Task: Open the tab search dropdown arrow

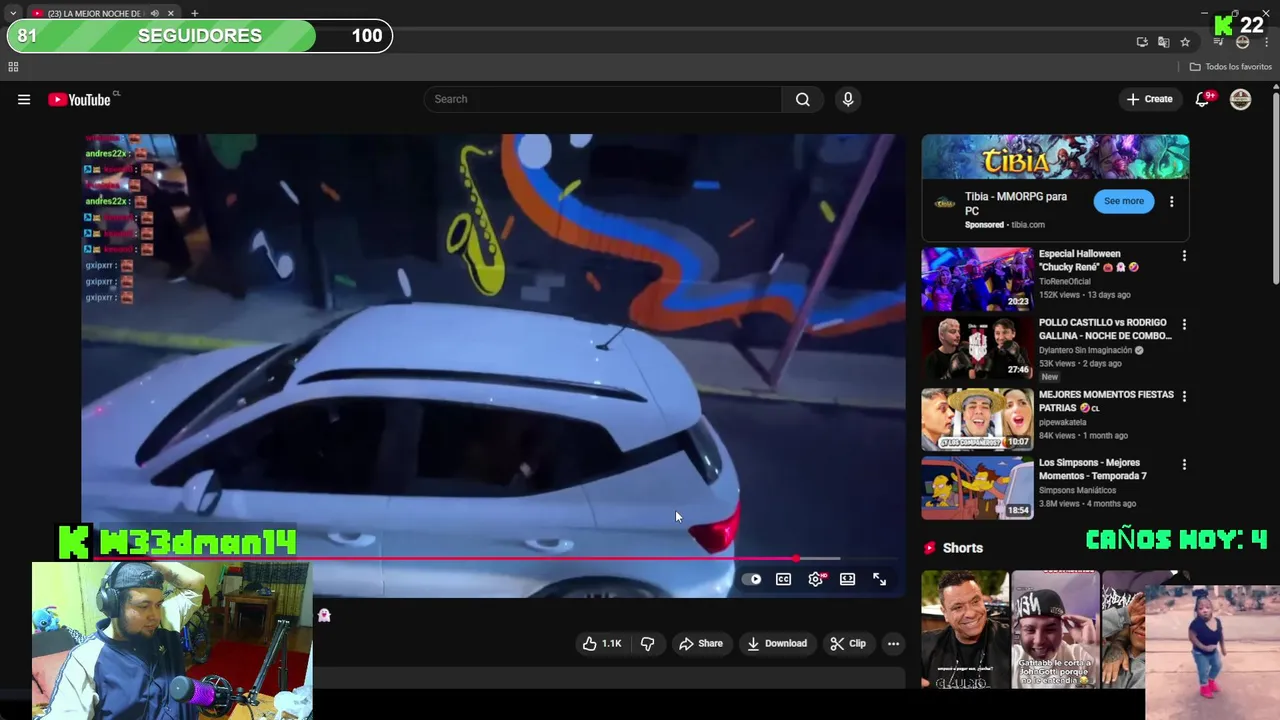Action: pos(13,13)
